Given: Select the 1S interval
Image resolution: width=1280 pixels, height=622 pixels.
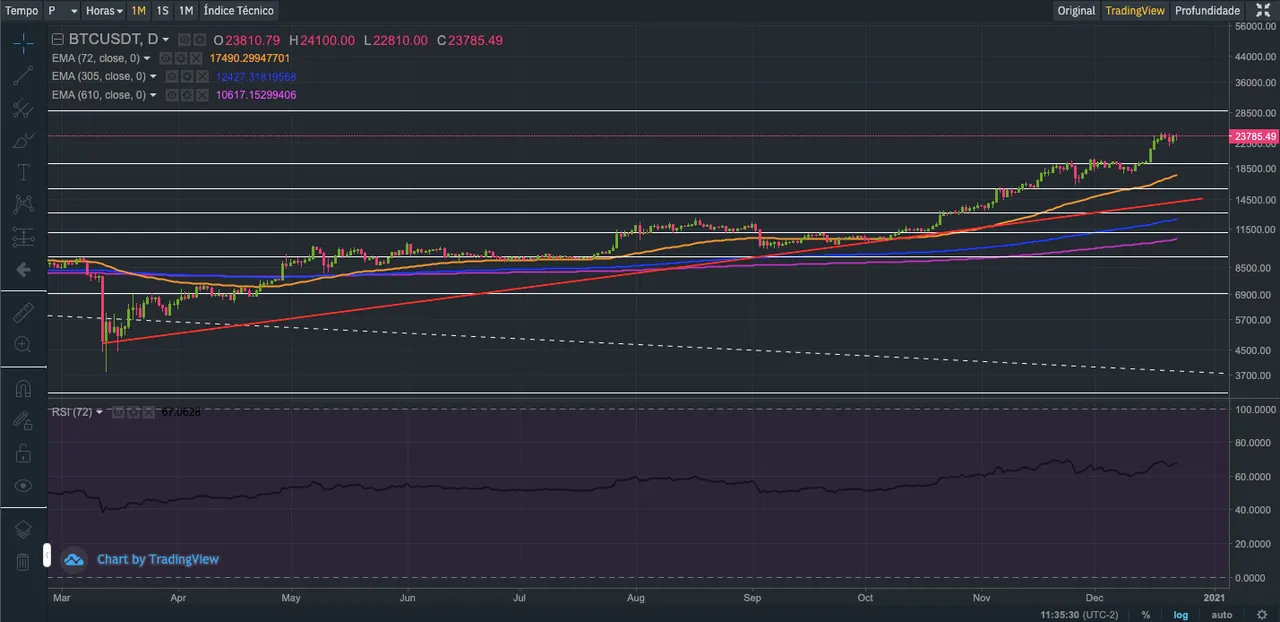Looking at the screenshot, I should pos(162,10).
